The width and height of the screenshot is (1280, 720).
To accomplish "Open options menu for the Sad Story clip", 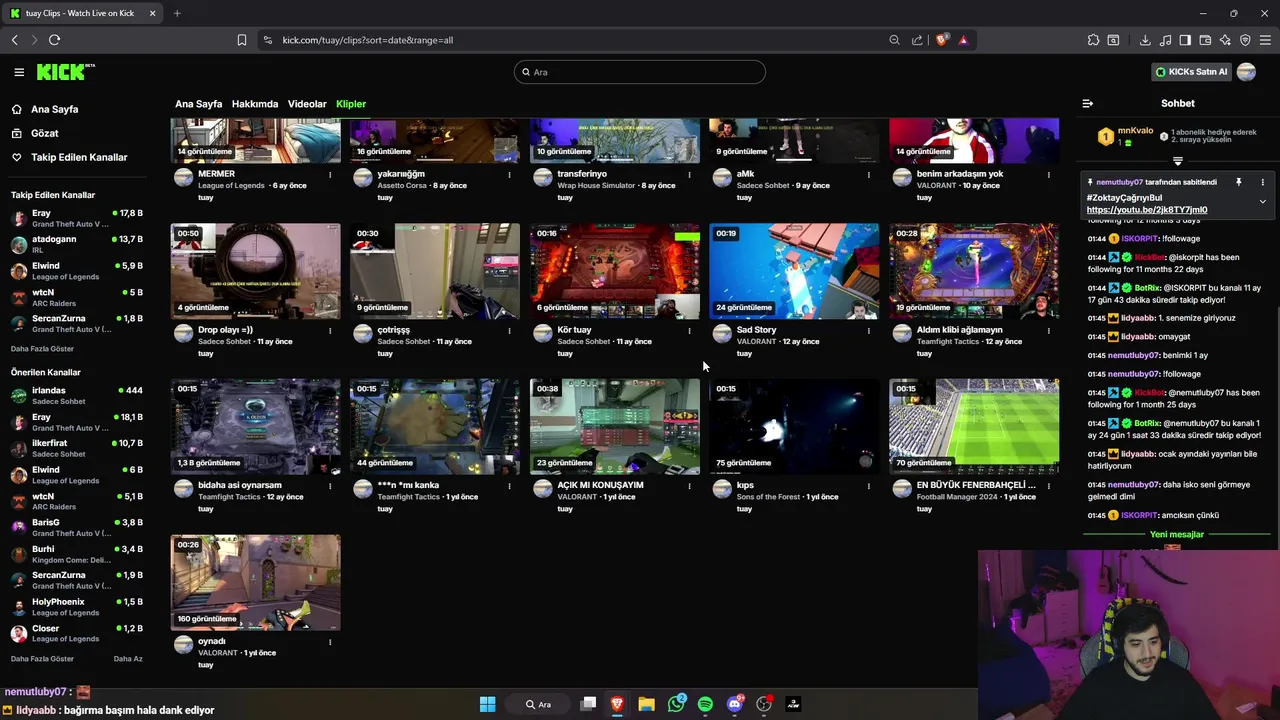I will (868, 330).
